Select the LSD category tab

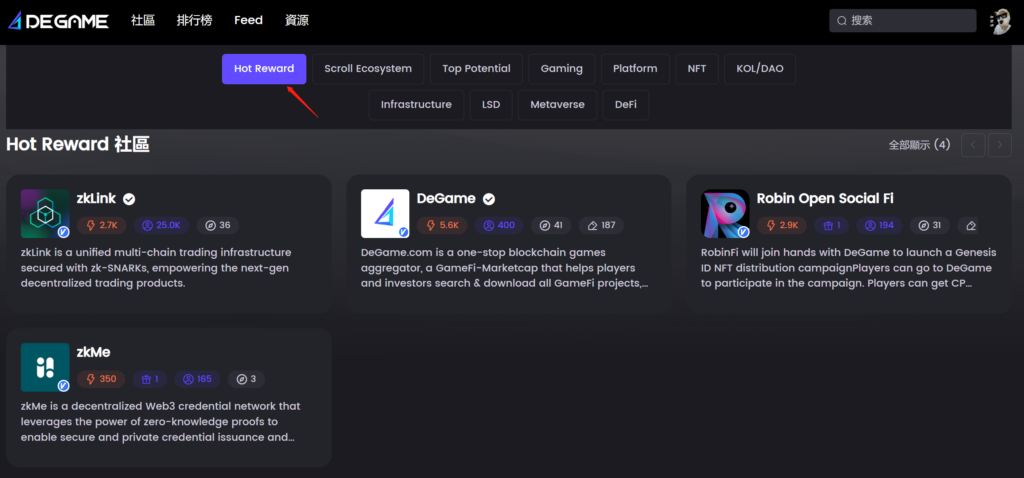tap(491, 105)
